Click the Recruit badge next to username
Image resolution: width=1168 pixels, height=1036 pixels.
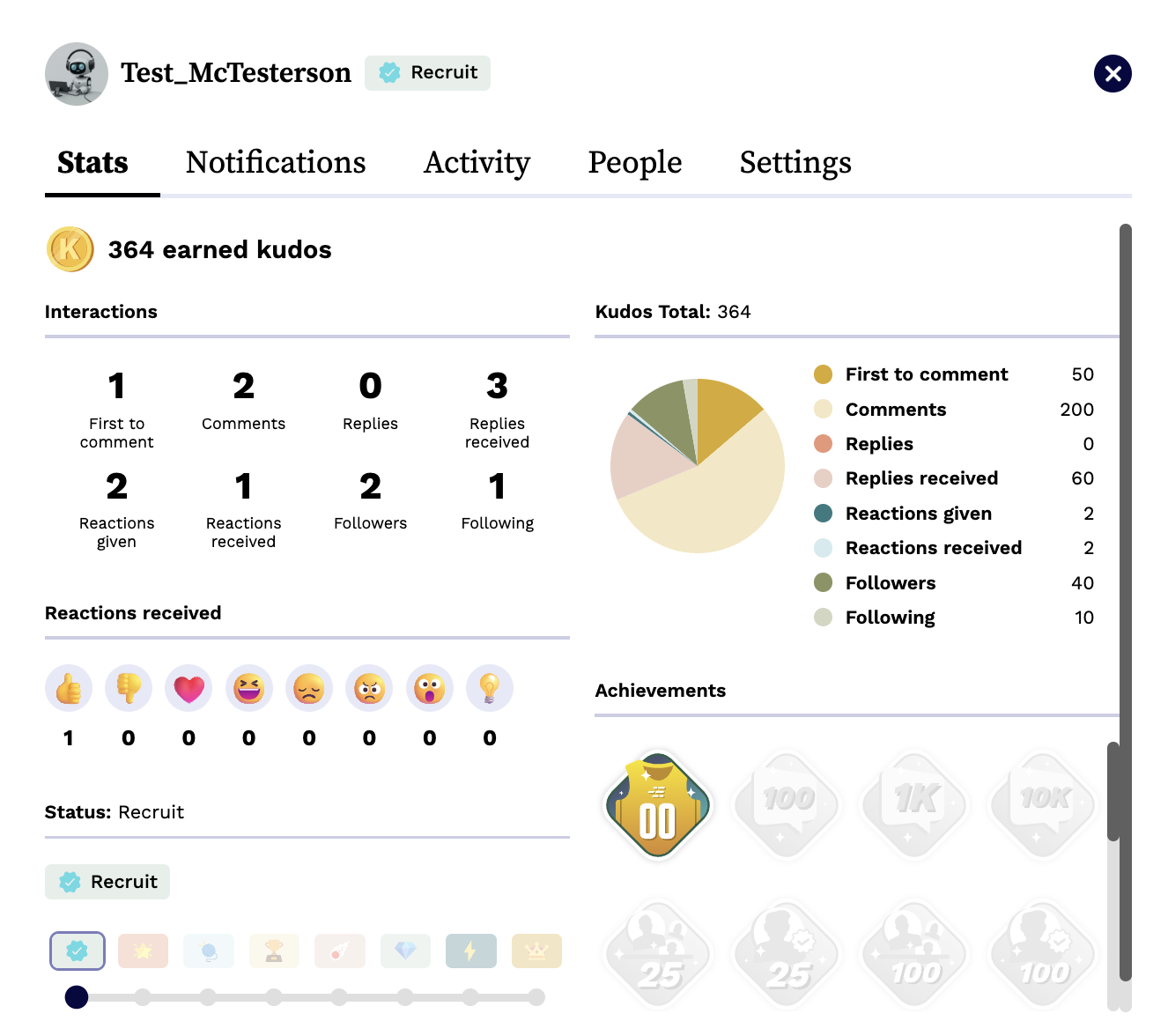[x=427, y=73]
